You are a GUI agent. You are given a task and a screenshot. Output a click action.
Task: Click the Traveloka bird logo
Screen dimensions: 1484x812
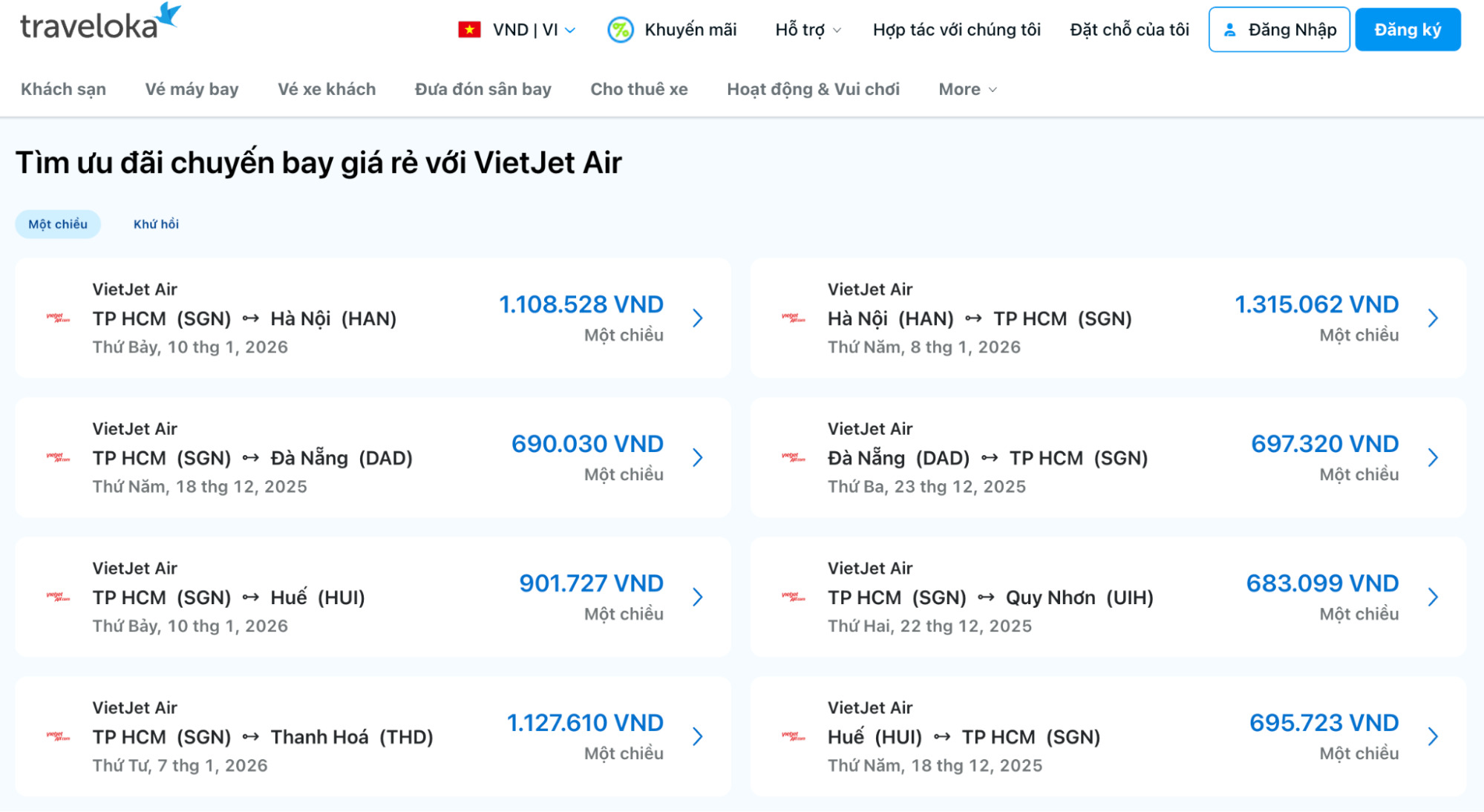point(169,15)
